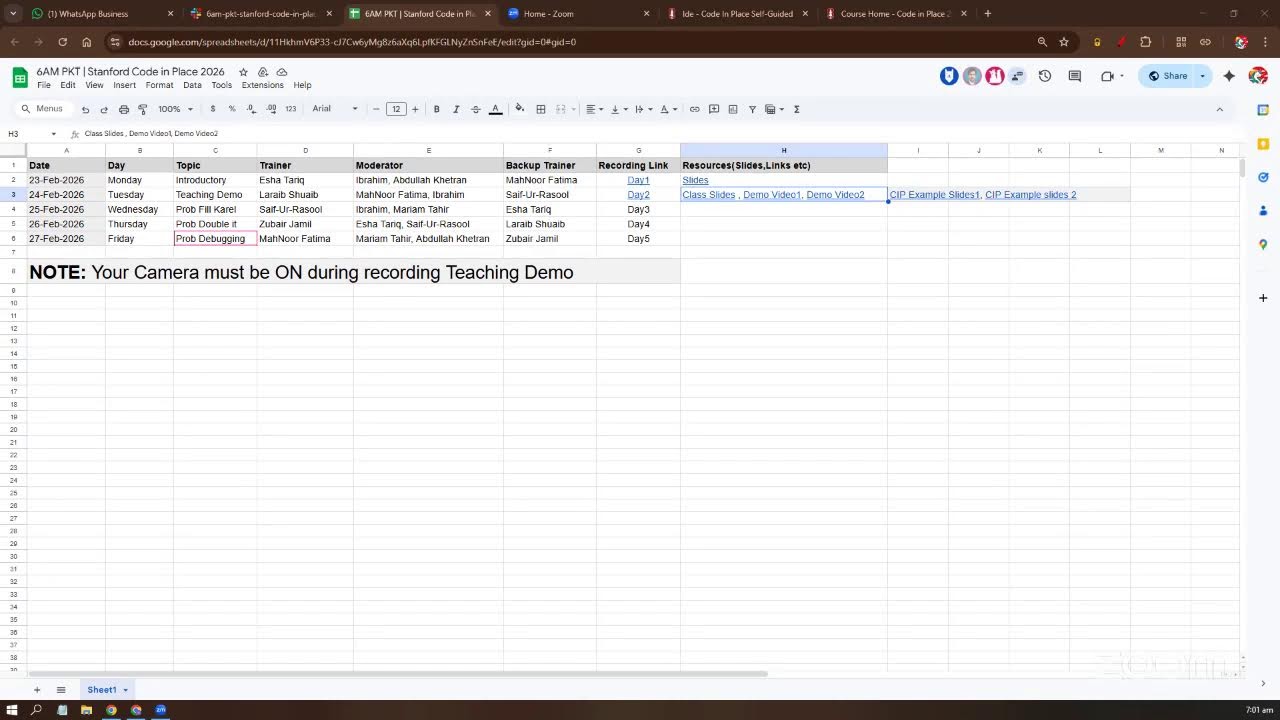Open the zoom level 100% dropdown
1280x720 pixels.
(x=174, y=109)
